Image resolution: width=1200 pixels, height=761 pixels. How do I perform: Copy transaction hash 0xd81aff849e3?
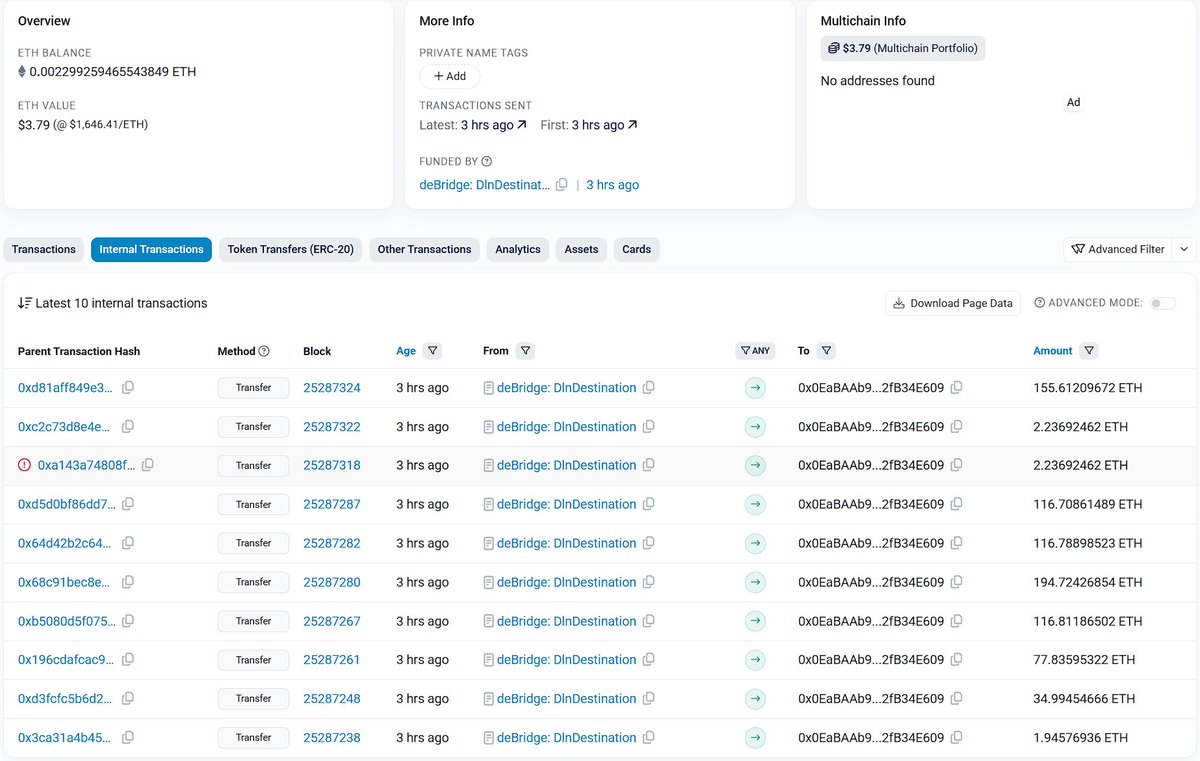[x=128, y=388]
